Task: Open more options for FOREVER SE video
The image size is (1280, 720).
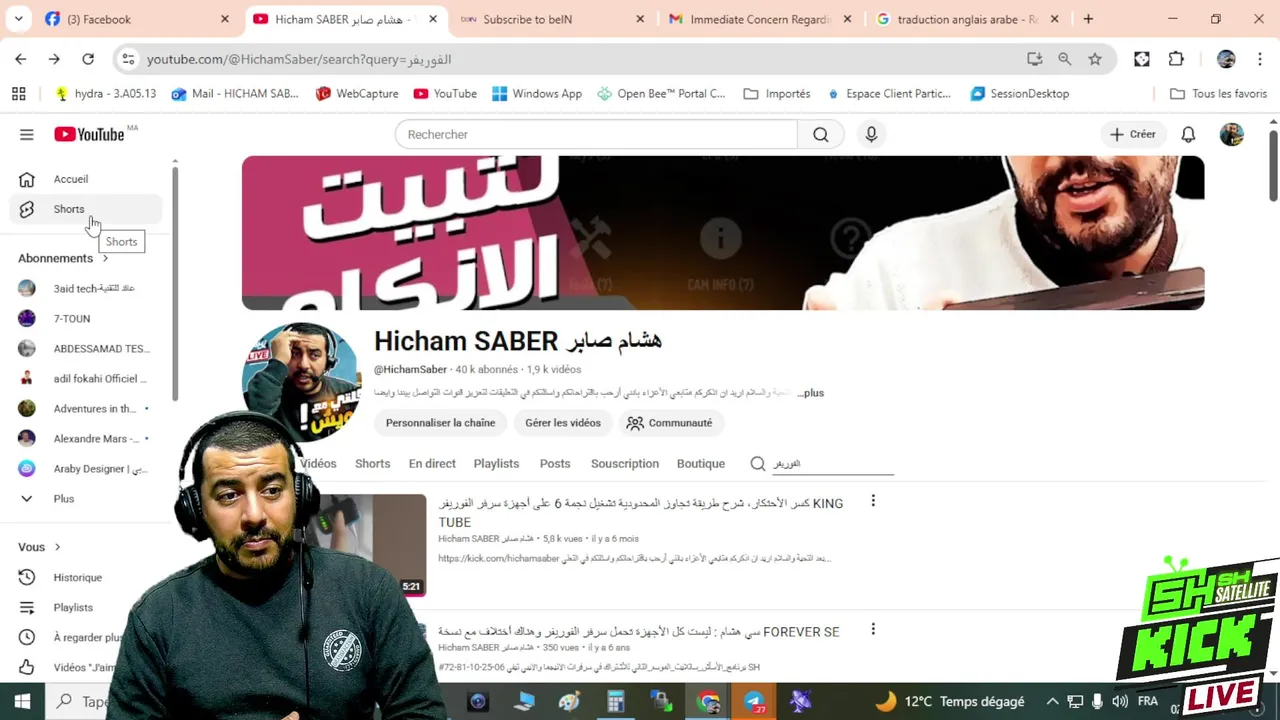Action: pyautogui.click(x=873, y=629)
